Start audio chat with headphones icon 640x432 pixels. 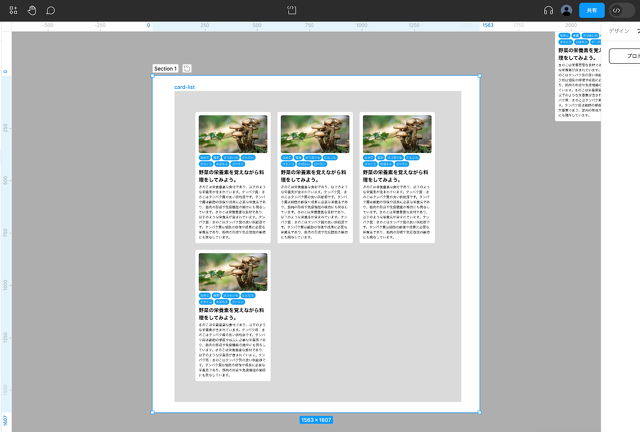548,10
